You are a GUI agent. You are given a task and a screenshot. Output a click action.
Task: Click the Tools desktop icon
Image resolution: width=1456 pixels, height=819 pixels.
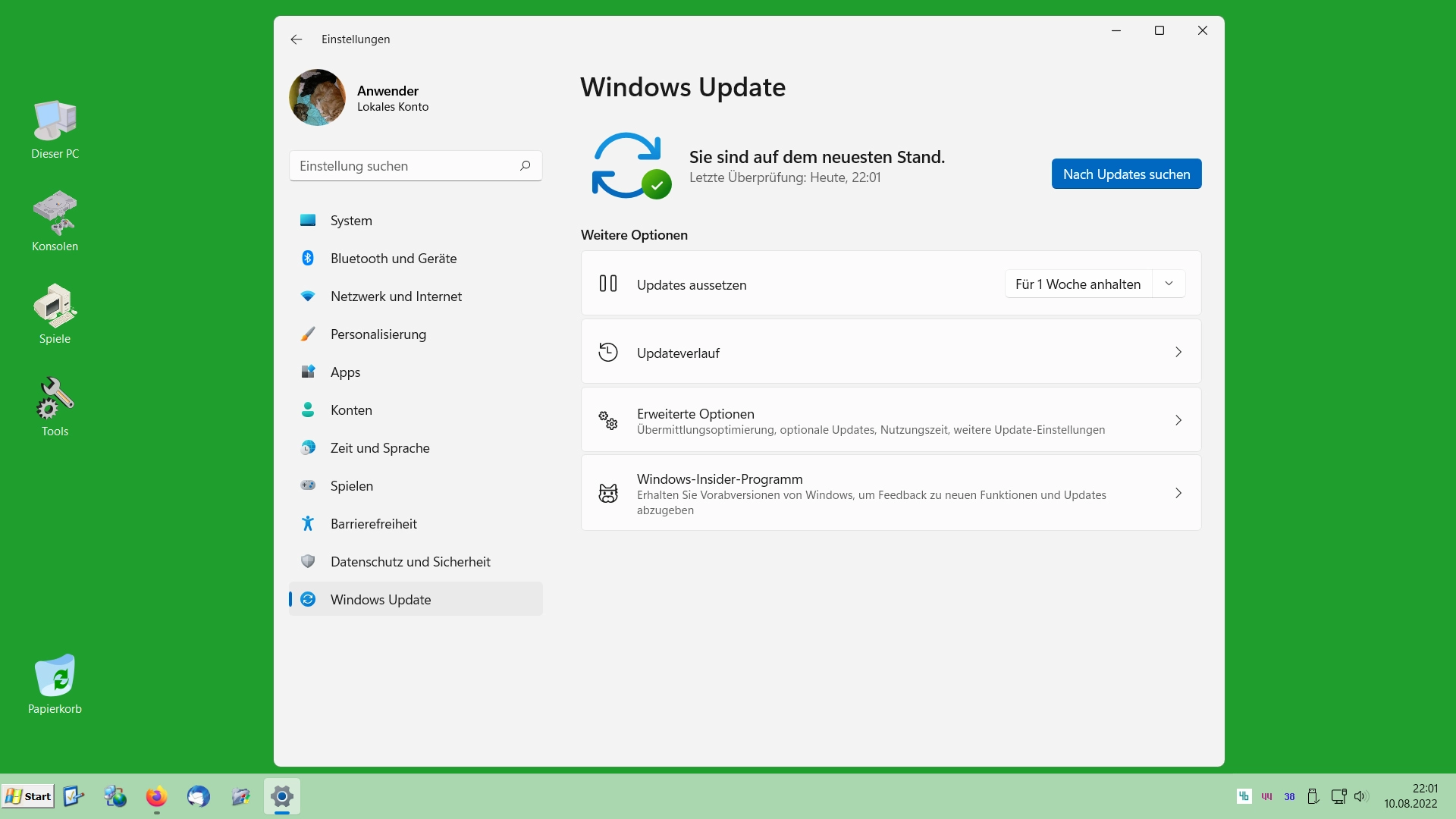tap(55, 407)
